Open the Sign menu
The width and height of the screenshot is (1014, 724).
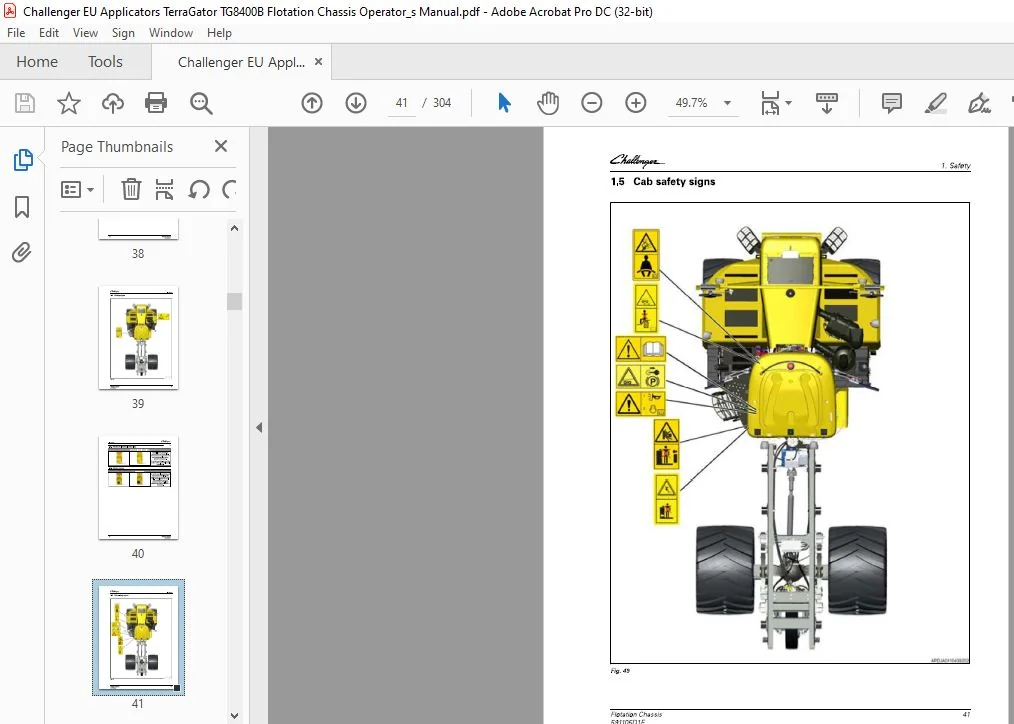coord(123,33)
